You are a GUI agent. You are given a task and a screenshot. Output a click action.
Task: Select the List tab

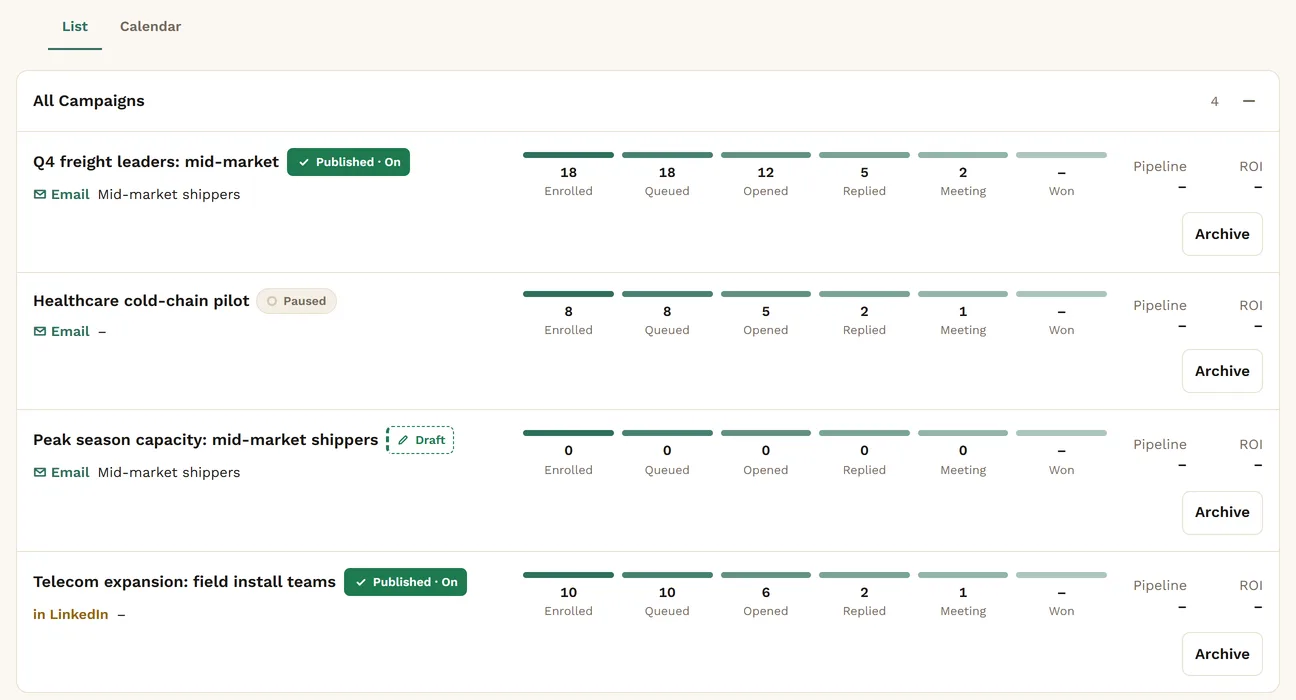coord(75,26)
